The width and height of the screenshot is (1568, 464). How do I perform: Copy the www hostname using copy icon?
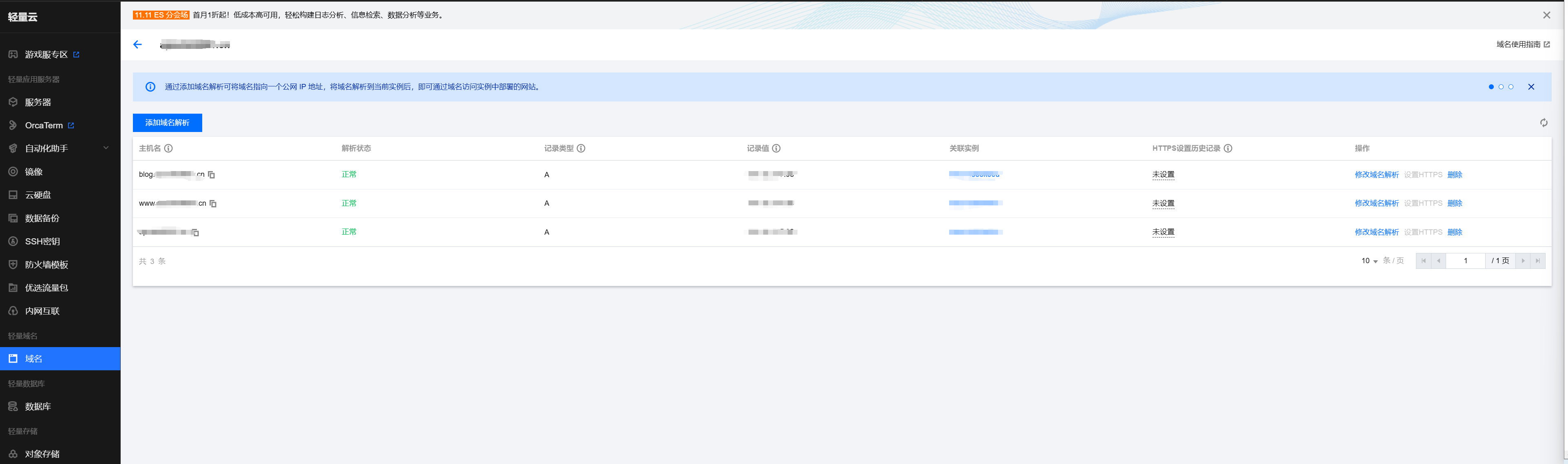click(x=213, y=204)
